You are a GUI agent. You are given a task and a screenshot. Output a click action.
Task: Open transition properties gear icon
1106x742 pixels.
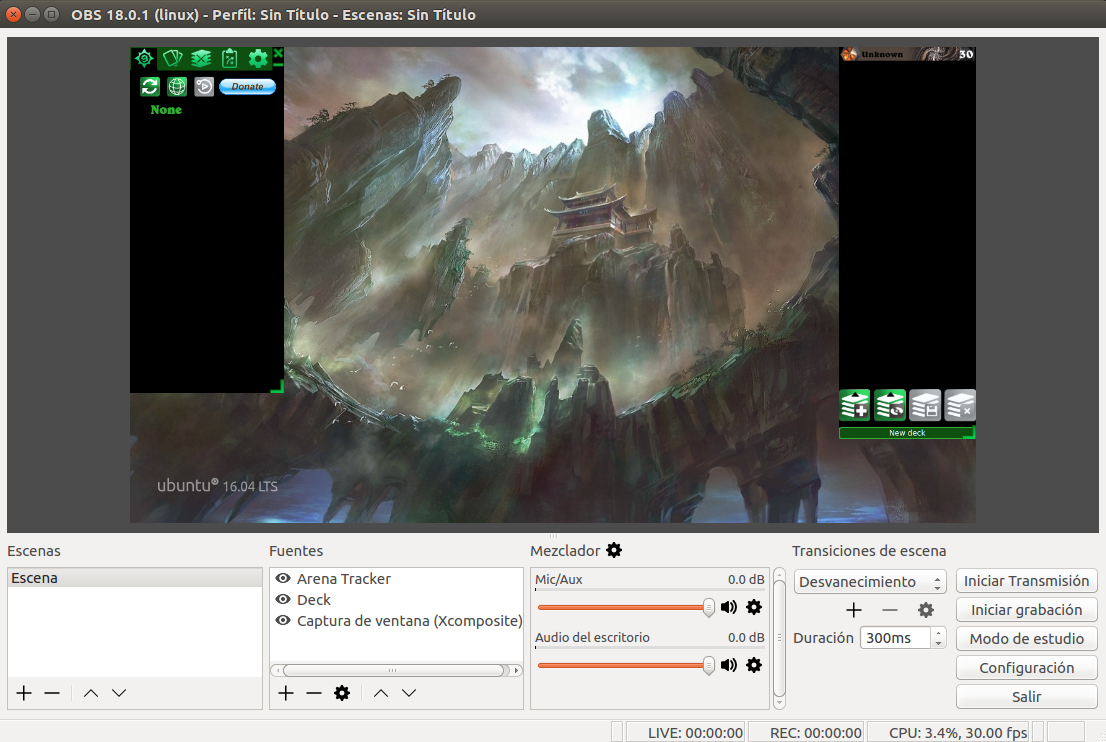(926, 610)
